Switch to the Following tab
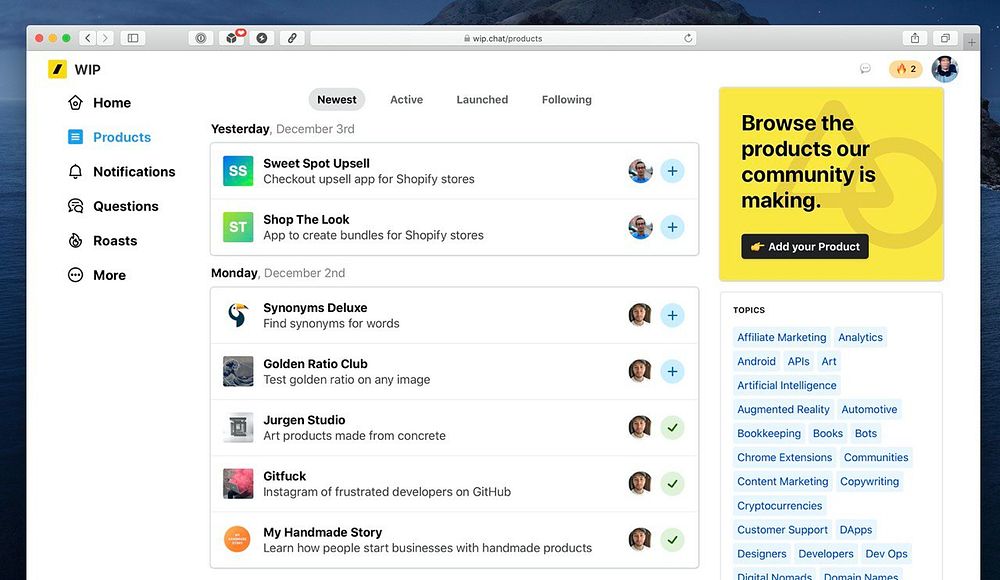 [566, 100]
